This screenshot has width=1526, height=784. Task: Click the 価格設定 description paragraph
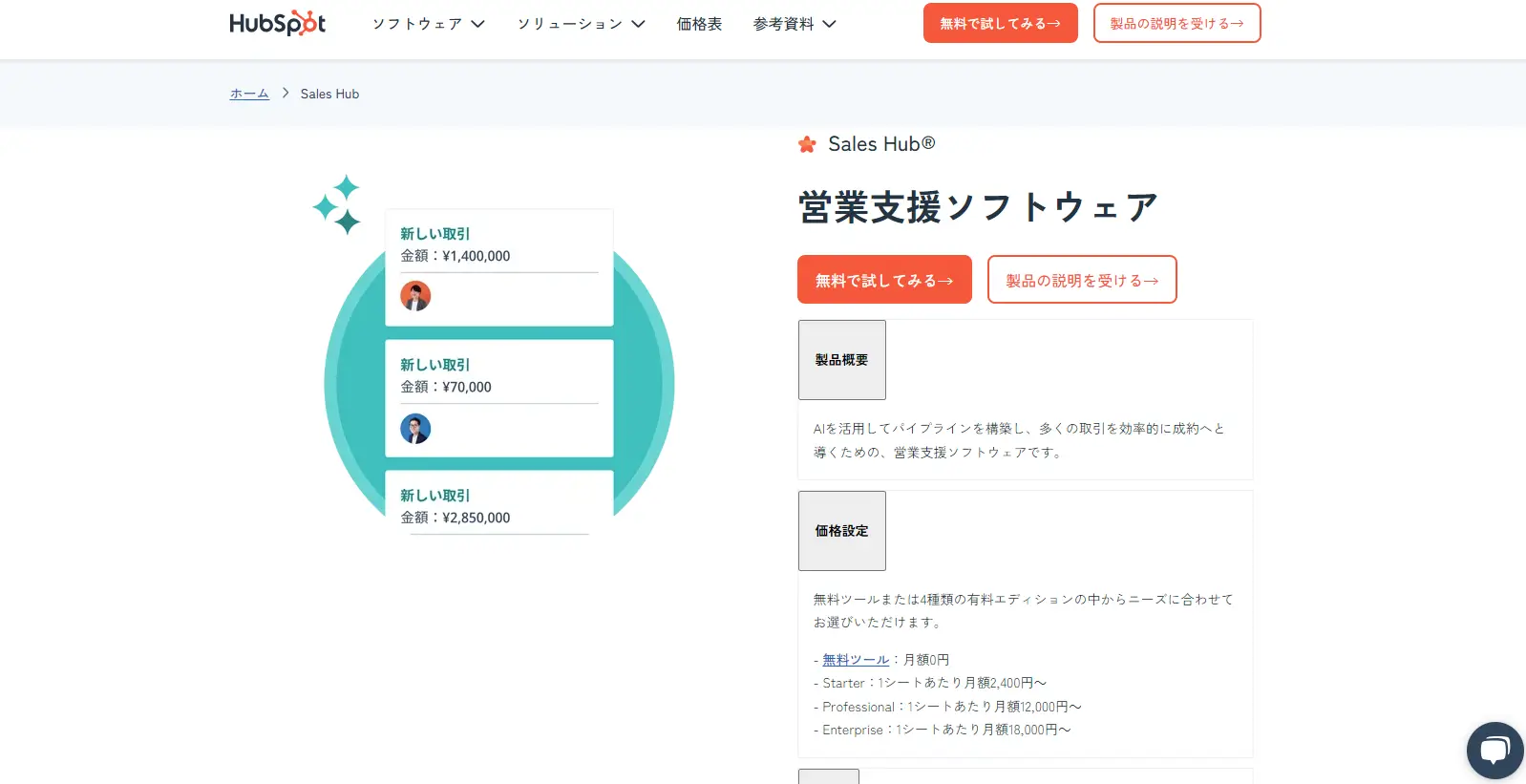click(x=1023, y=610)
